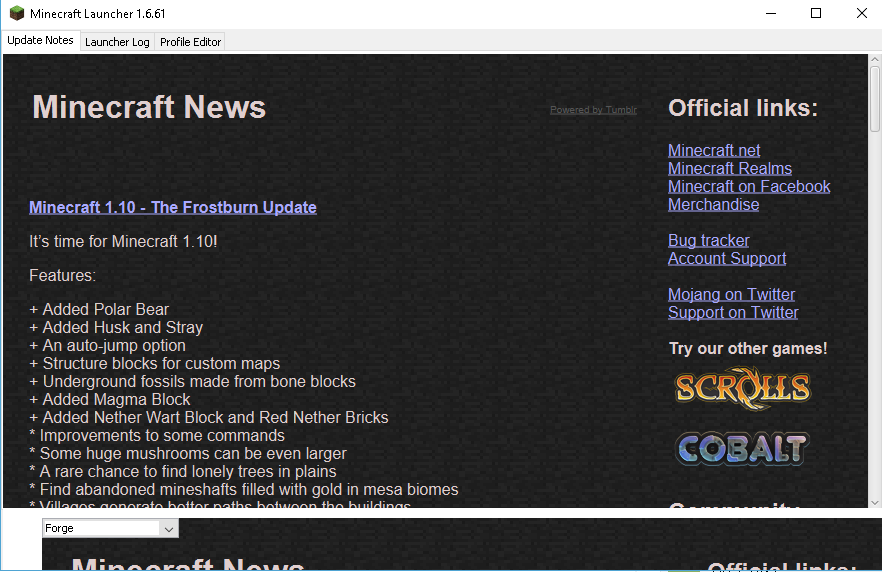Click the '+ Added Polar Bear' line
This screenshot has width=882, height=572.
point(99,309)
